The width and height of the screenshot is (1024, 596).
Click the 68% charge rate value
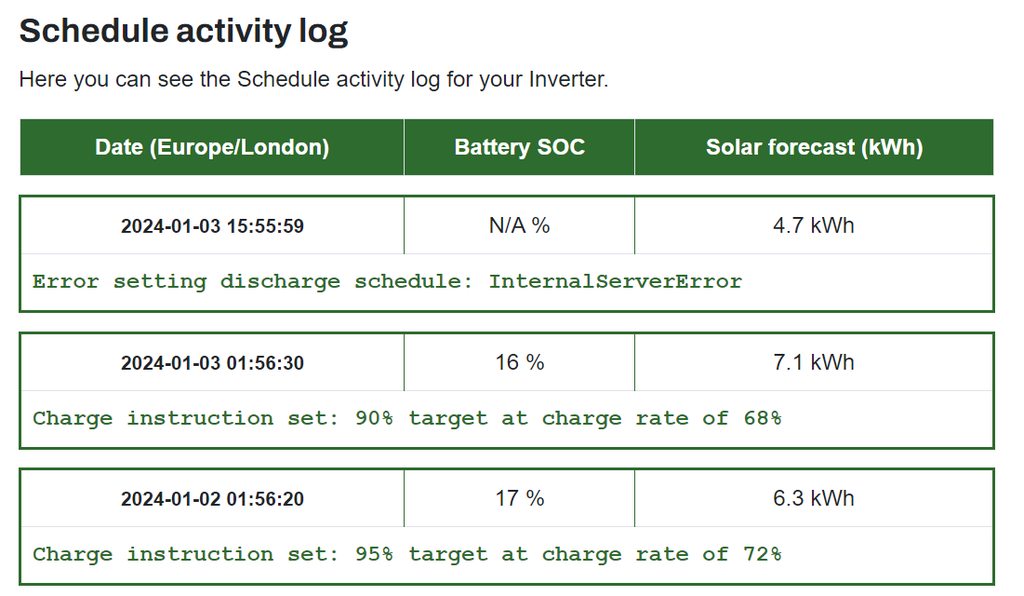coord(762,418)
